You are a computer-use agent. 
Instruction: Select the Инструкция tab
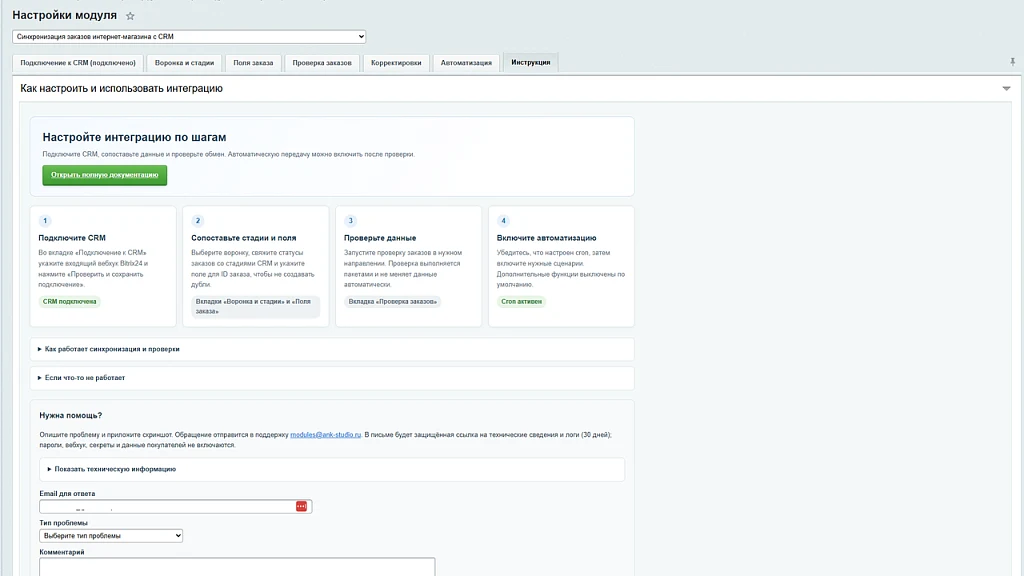click(x=530, y=63)
